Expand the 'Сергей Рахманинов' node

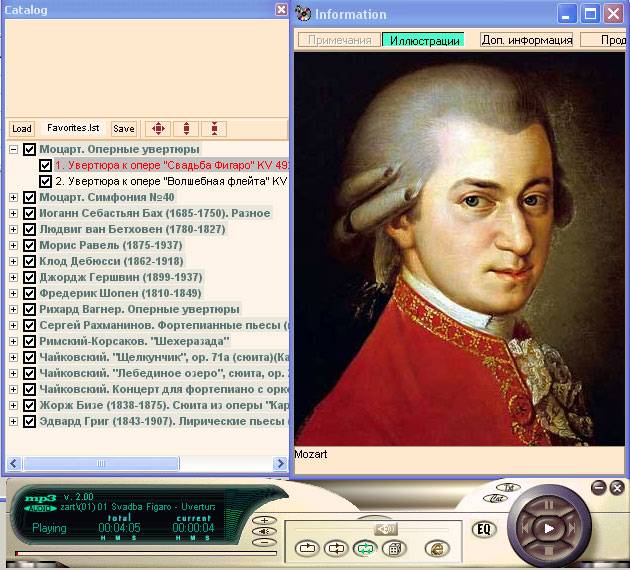pyautogui.click(x=13, y=325)
